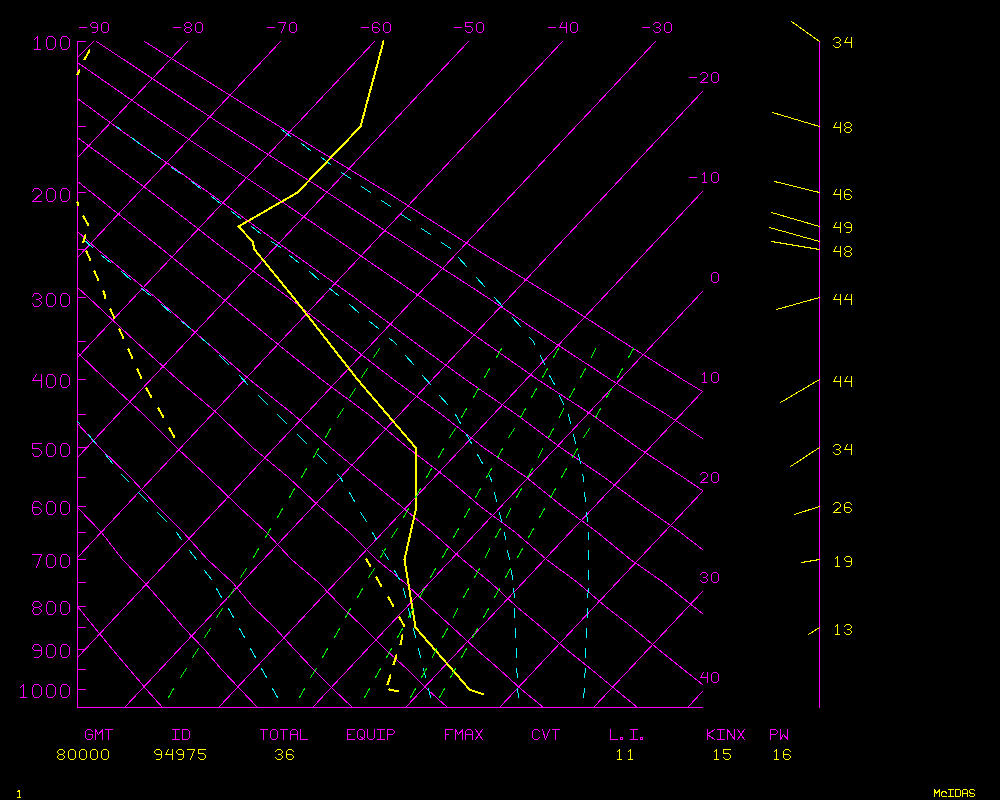Click the wind speed value 49
The image size is (1000, 800).
(843, 228)
